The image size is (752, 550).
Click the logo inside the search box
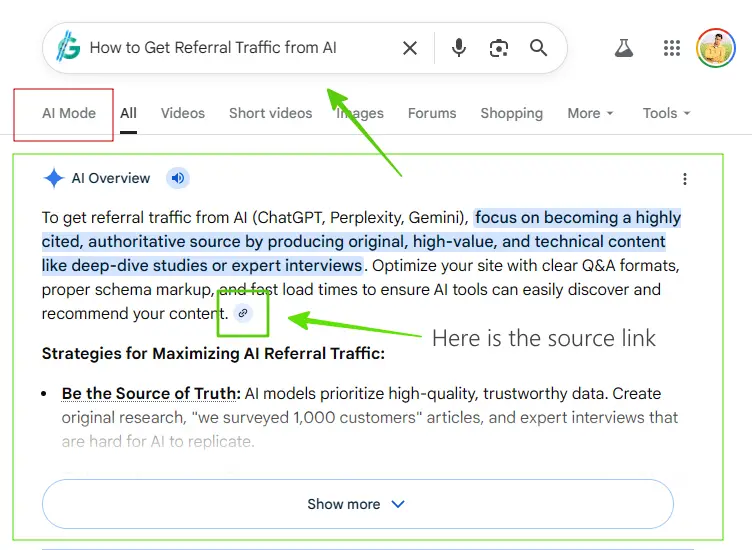68,47
